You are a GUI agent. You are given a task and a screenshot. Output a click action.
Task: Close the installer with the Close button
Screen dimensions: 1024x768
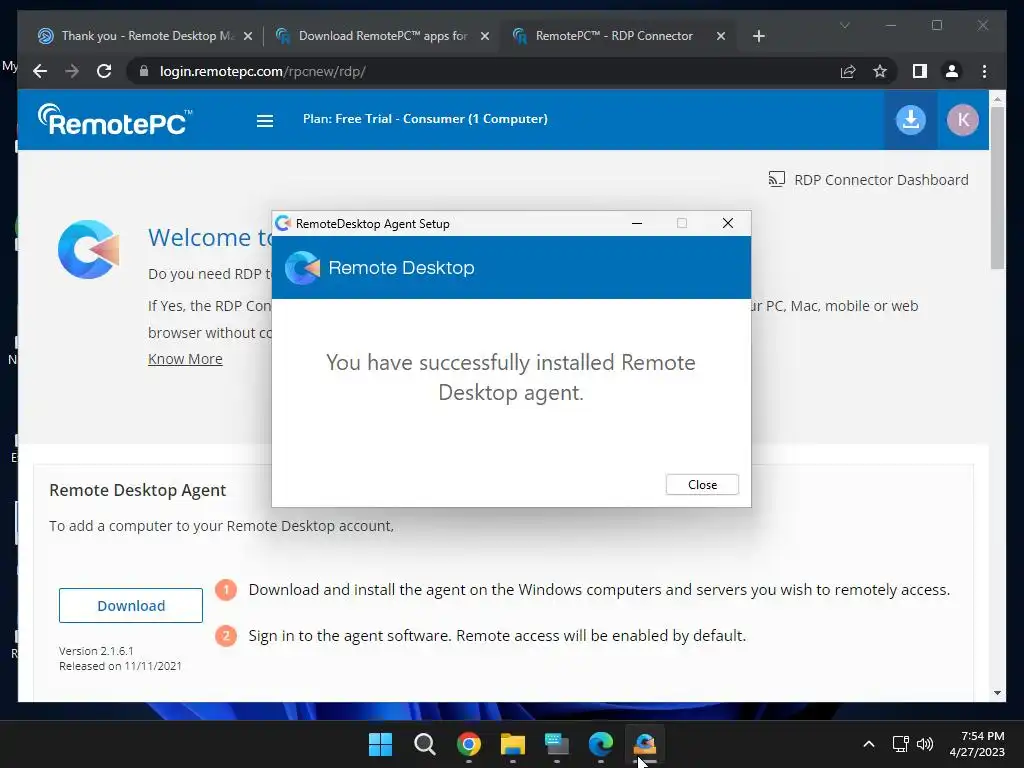pos(702,485)
